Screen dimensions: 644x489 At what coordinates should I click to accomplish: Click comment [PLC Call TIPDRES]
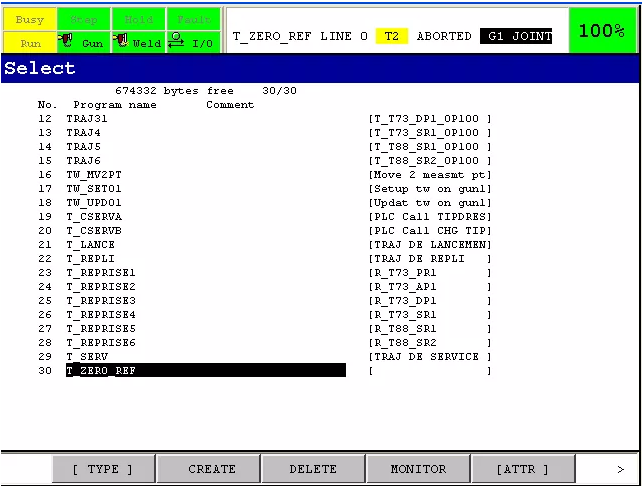tap(430, 216)
